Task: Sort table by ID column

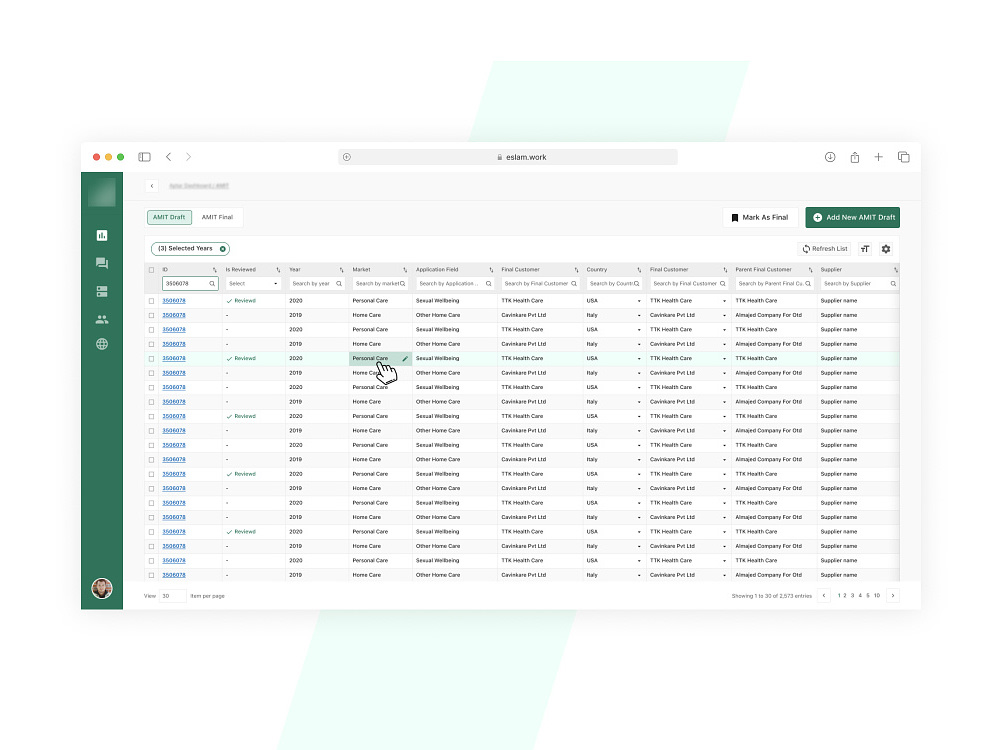Action: point(214,270)
